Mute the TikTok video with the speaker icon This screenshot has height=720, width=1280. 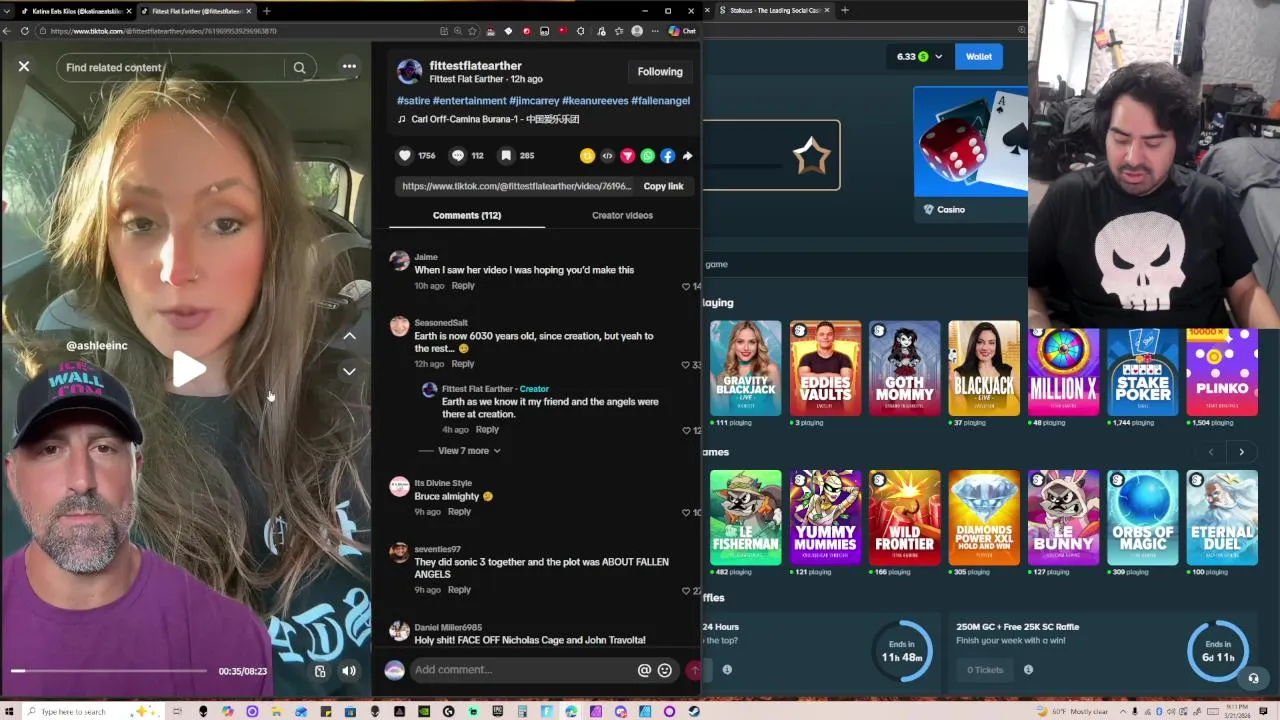point(348,671)
